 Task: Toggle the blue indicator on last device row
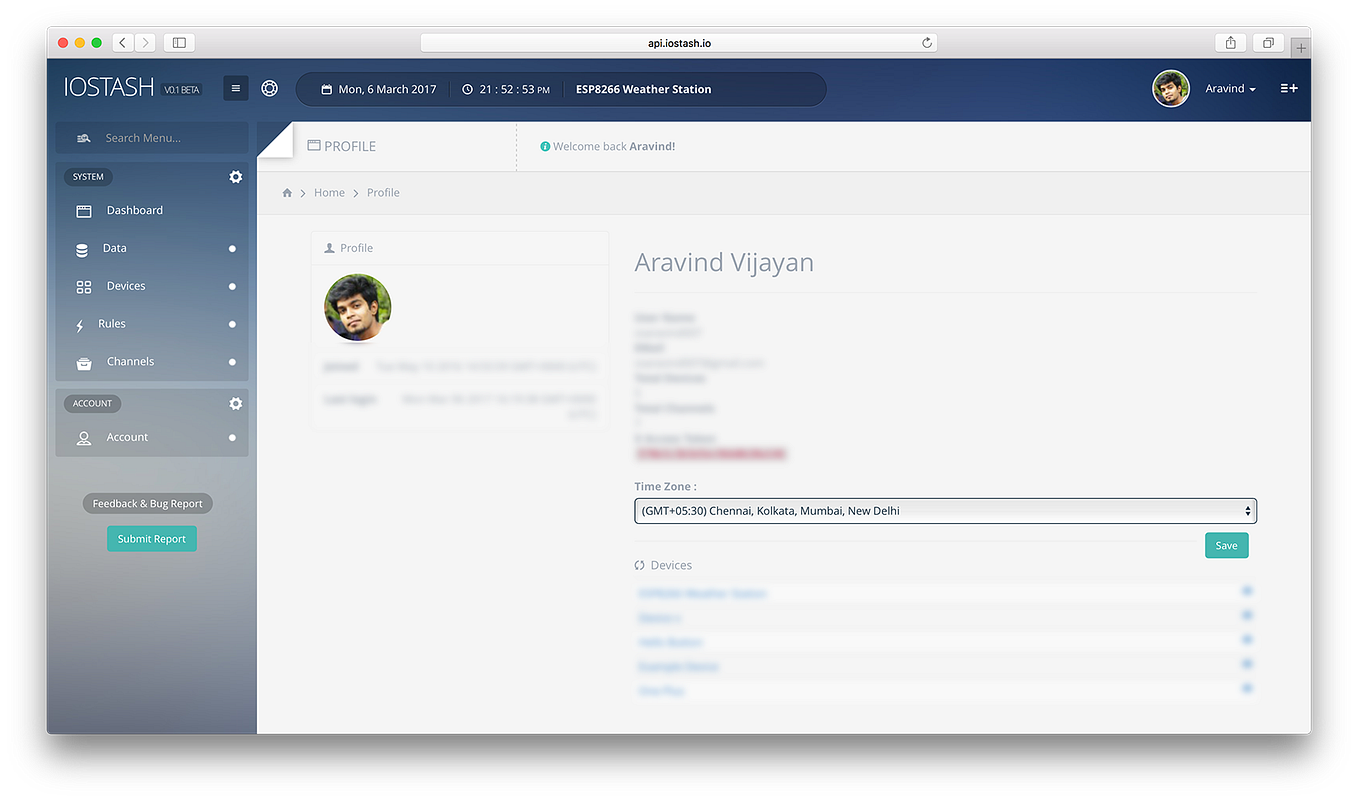(1246, 688)
